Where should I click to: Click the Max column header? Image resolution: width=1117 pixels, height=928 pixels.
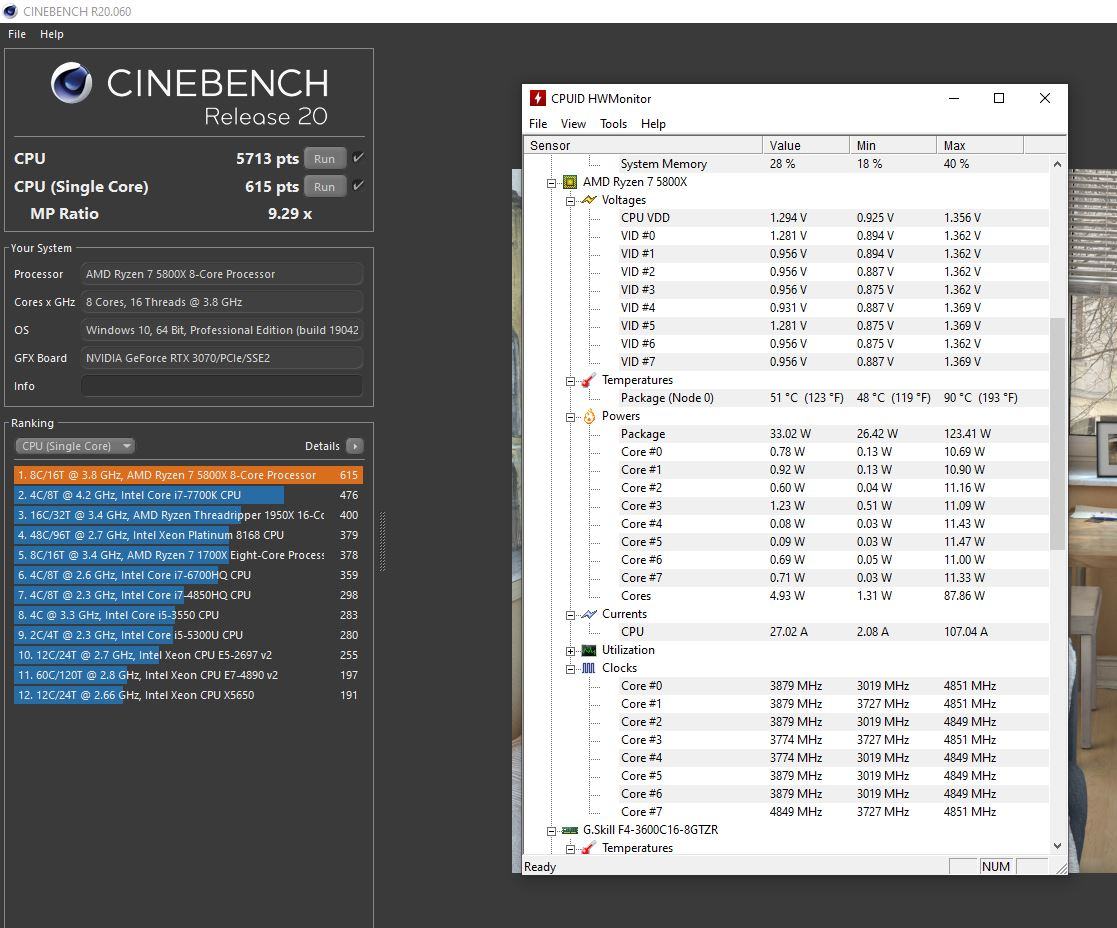(980, 145)
